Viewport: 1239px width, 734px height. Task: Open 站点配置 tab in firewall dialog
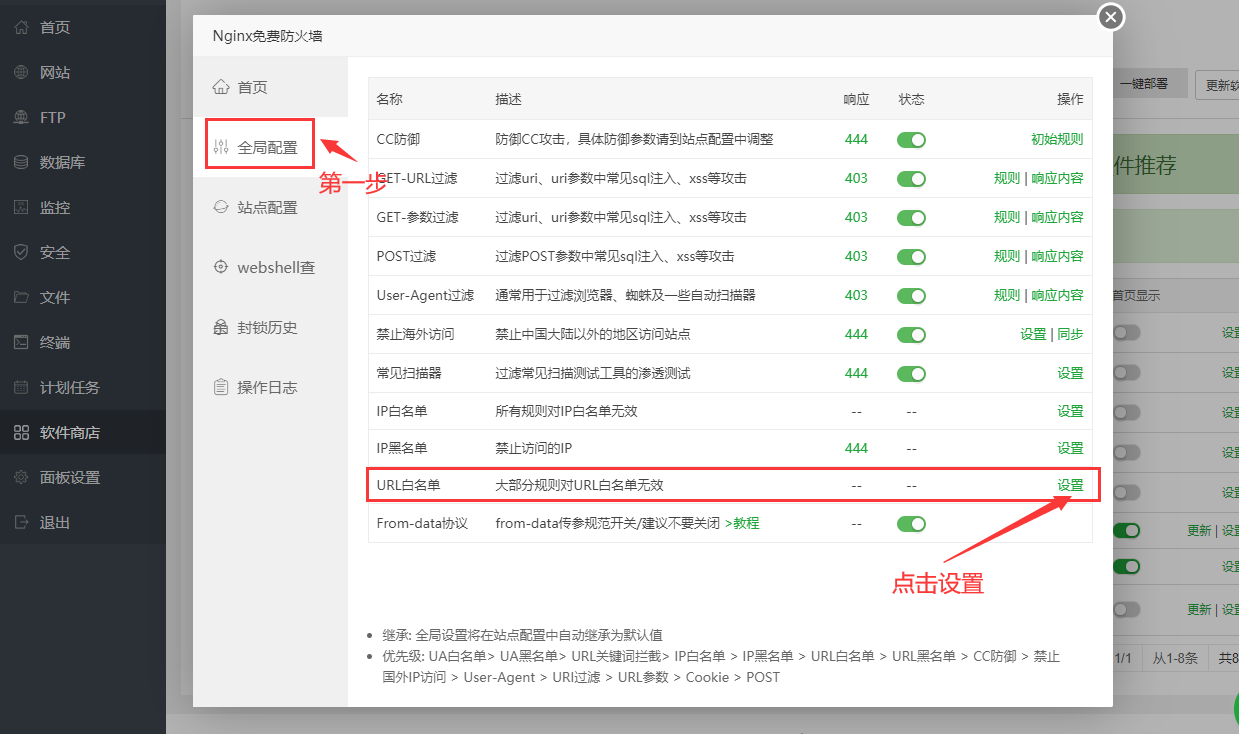270,207
